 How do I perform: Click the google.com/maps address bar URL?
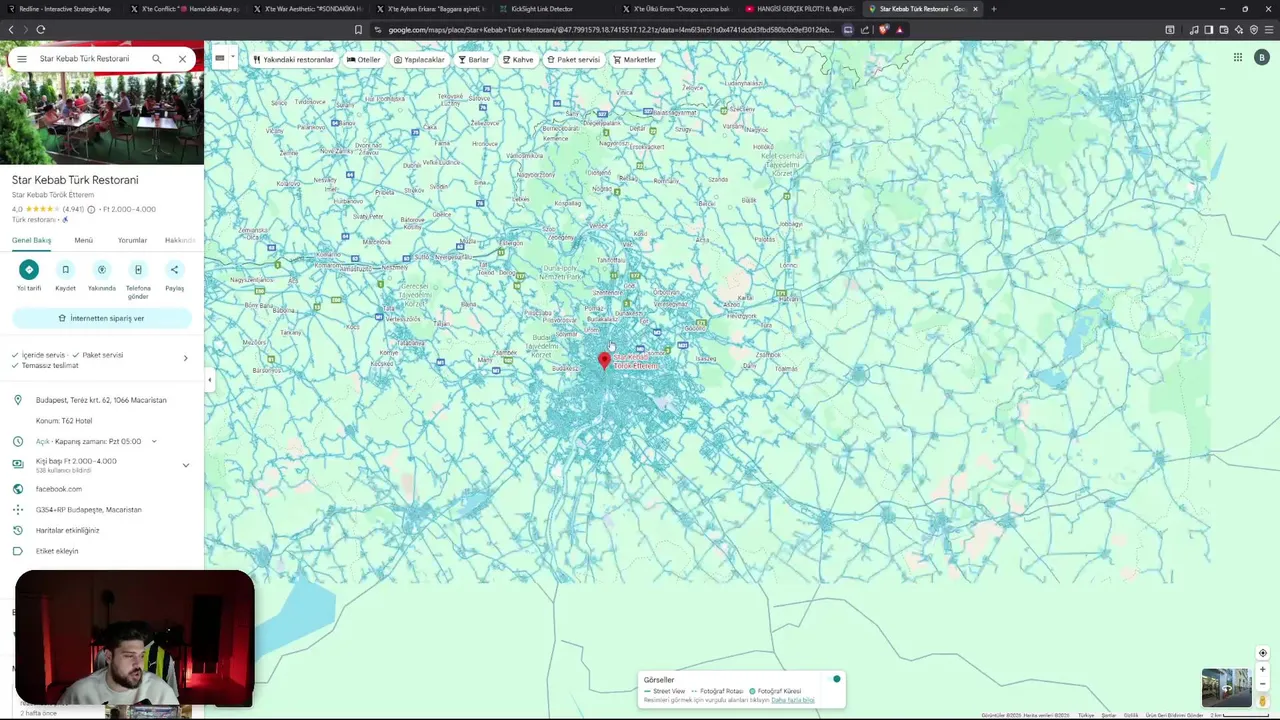pos(610,30)
